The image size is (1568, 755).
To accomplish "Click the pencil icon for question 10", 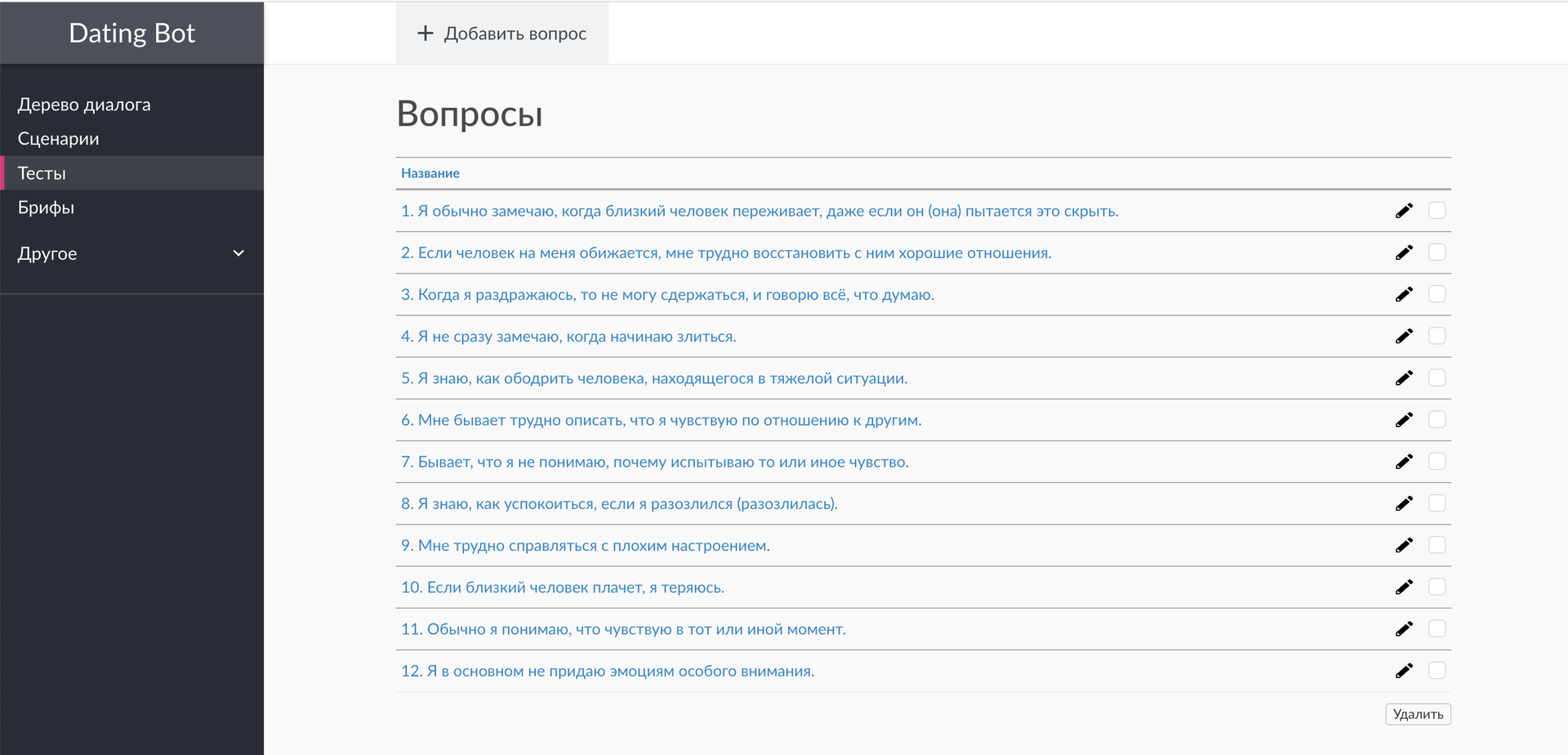I will [1404, 587].
